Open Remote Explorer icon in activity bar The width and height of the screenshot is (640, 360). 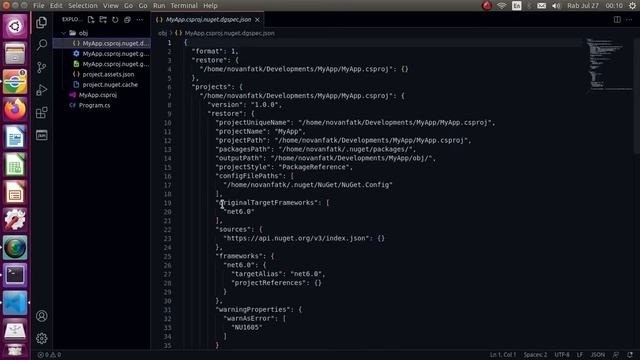pyautogui.click(x=42, y=135)
